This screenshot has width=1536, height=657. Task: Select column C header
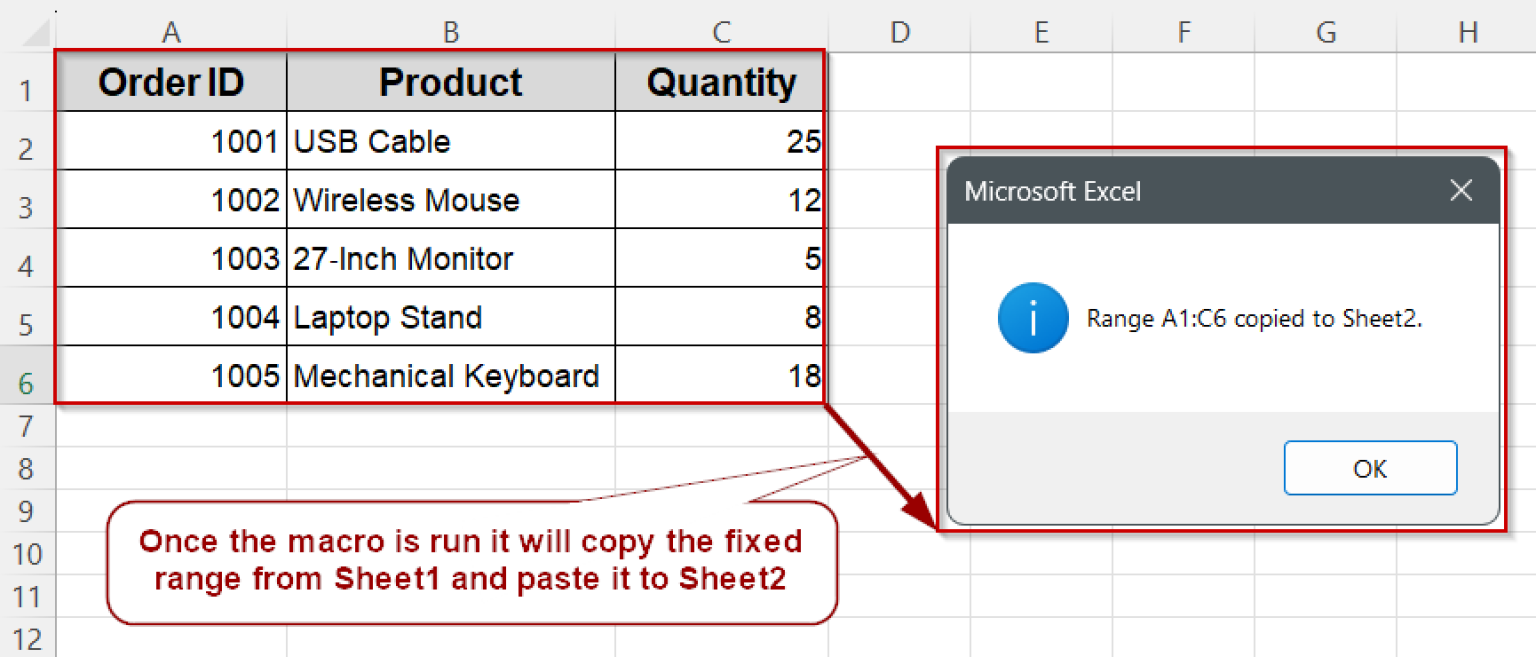tap(721, 33)
